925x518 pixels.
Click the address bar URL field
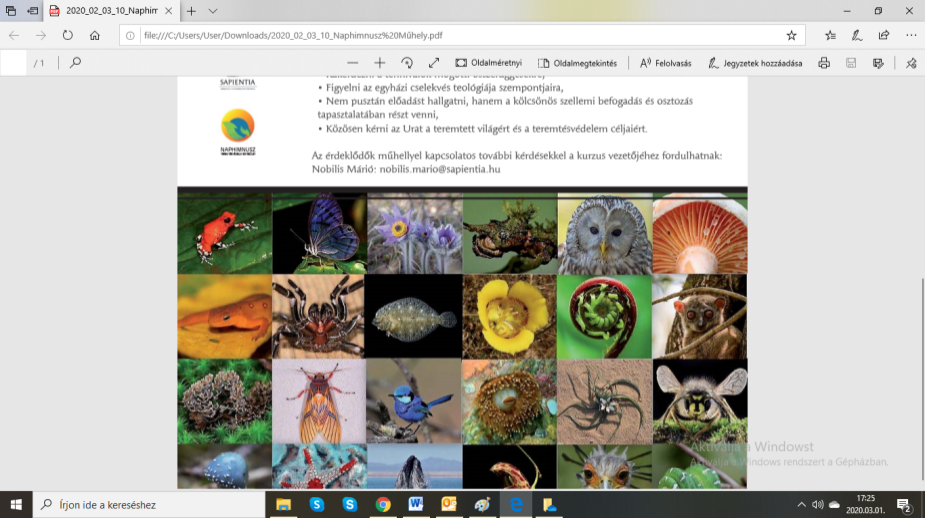point(462,35)
